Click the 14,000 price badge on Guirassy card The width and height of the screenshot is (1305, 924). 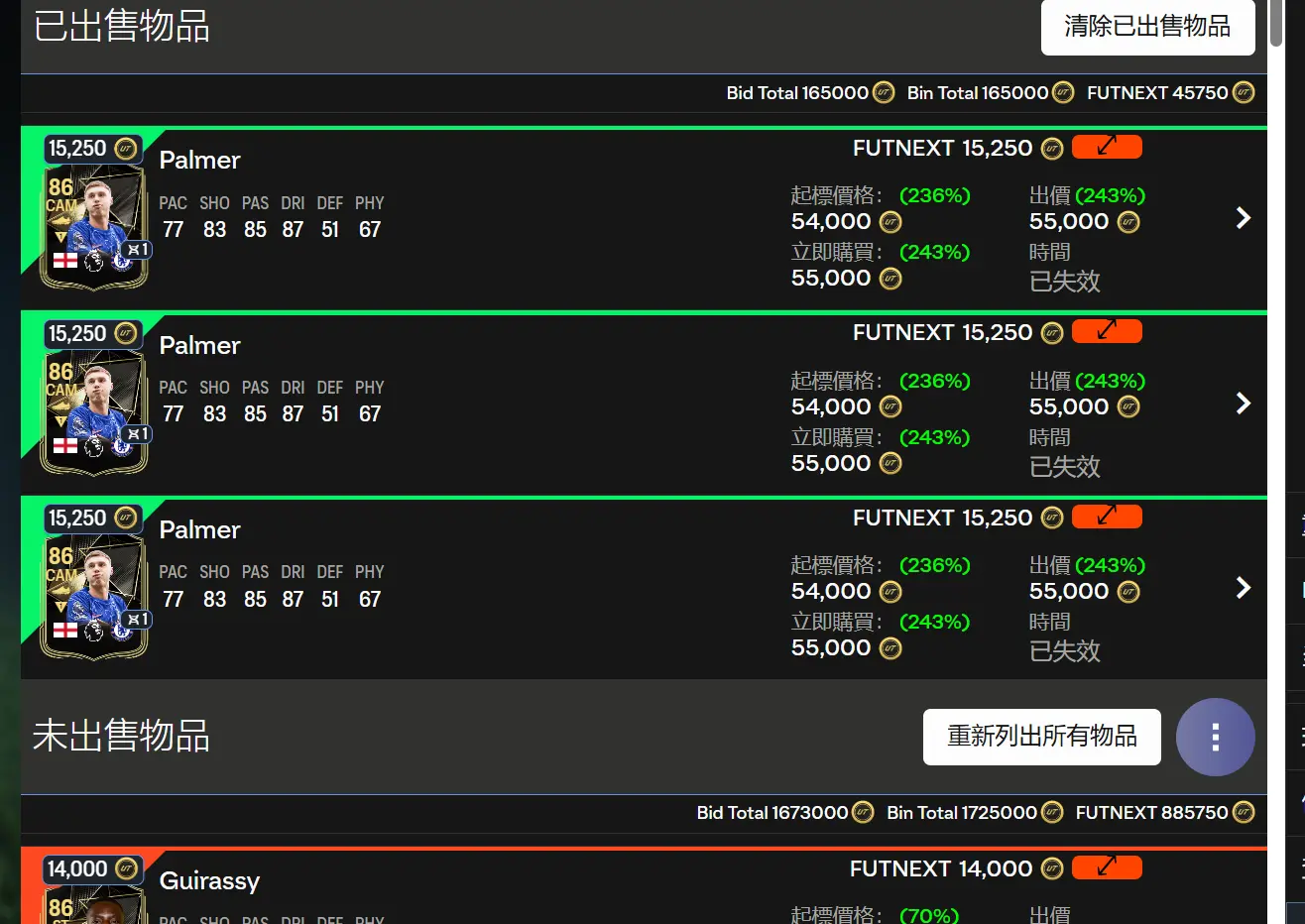tap(92, 869)
